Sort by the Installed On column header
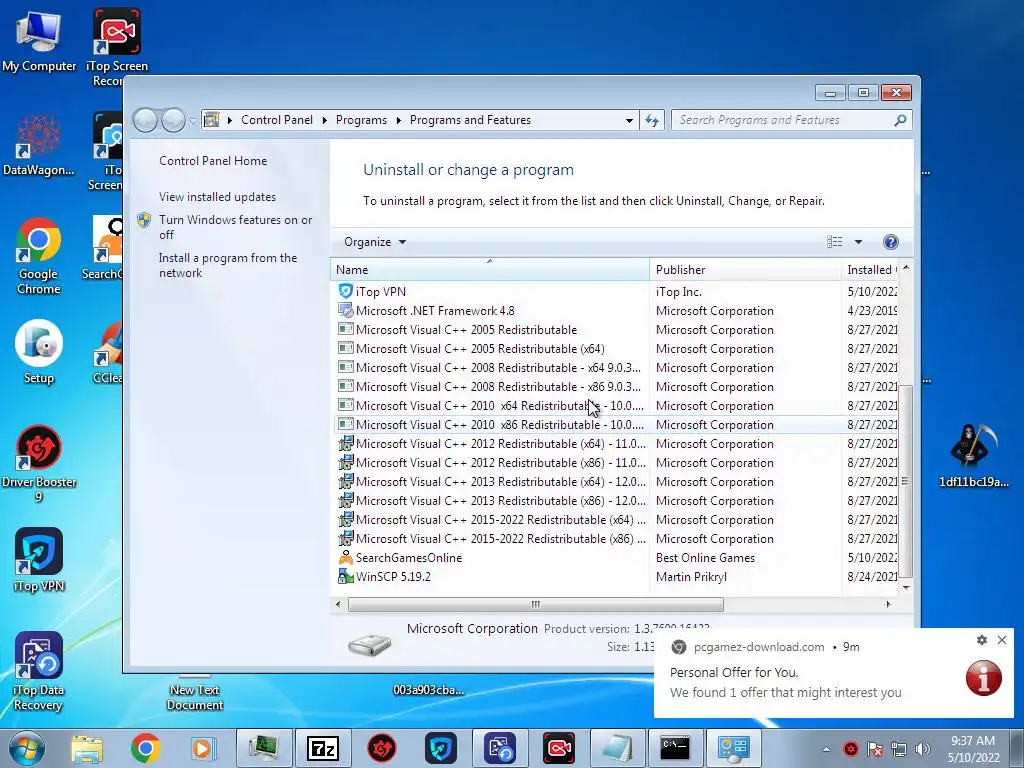1024x768 pixels. coord(871,270)
